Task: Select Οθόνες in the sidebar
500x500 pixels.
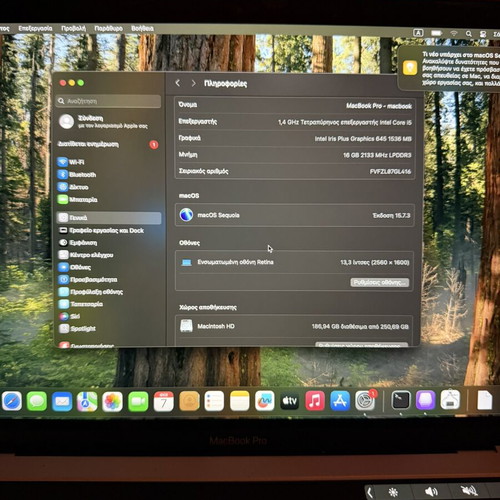Action: [x=108, y=267]
